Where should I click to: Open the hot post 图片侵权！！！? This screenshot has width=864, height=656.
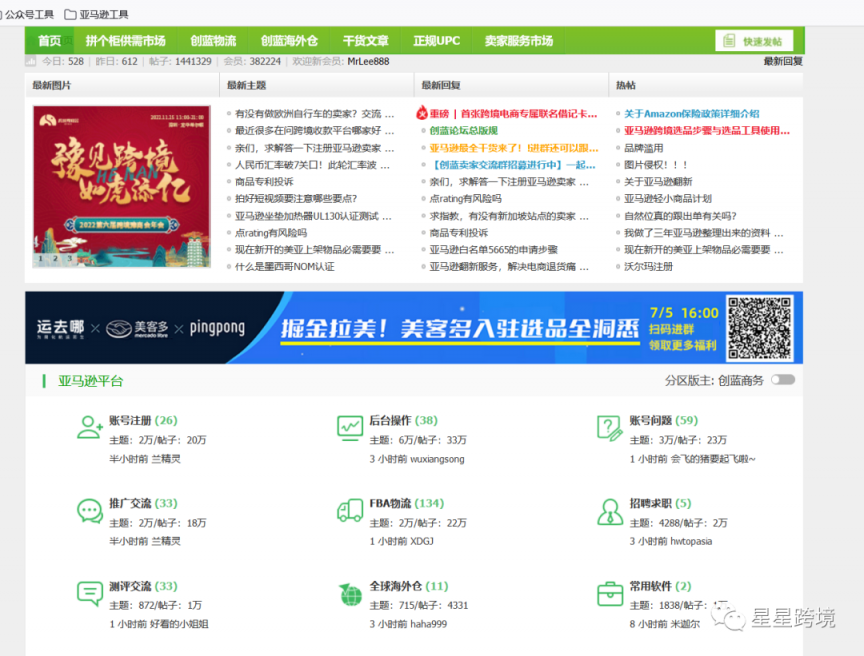656,165
